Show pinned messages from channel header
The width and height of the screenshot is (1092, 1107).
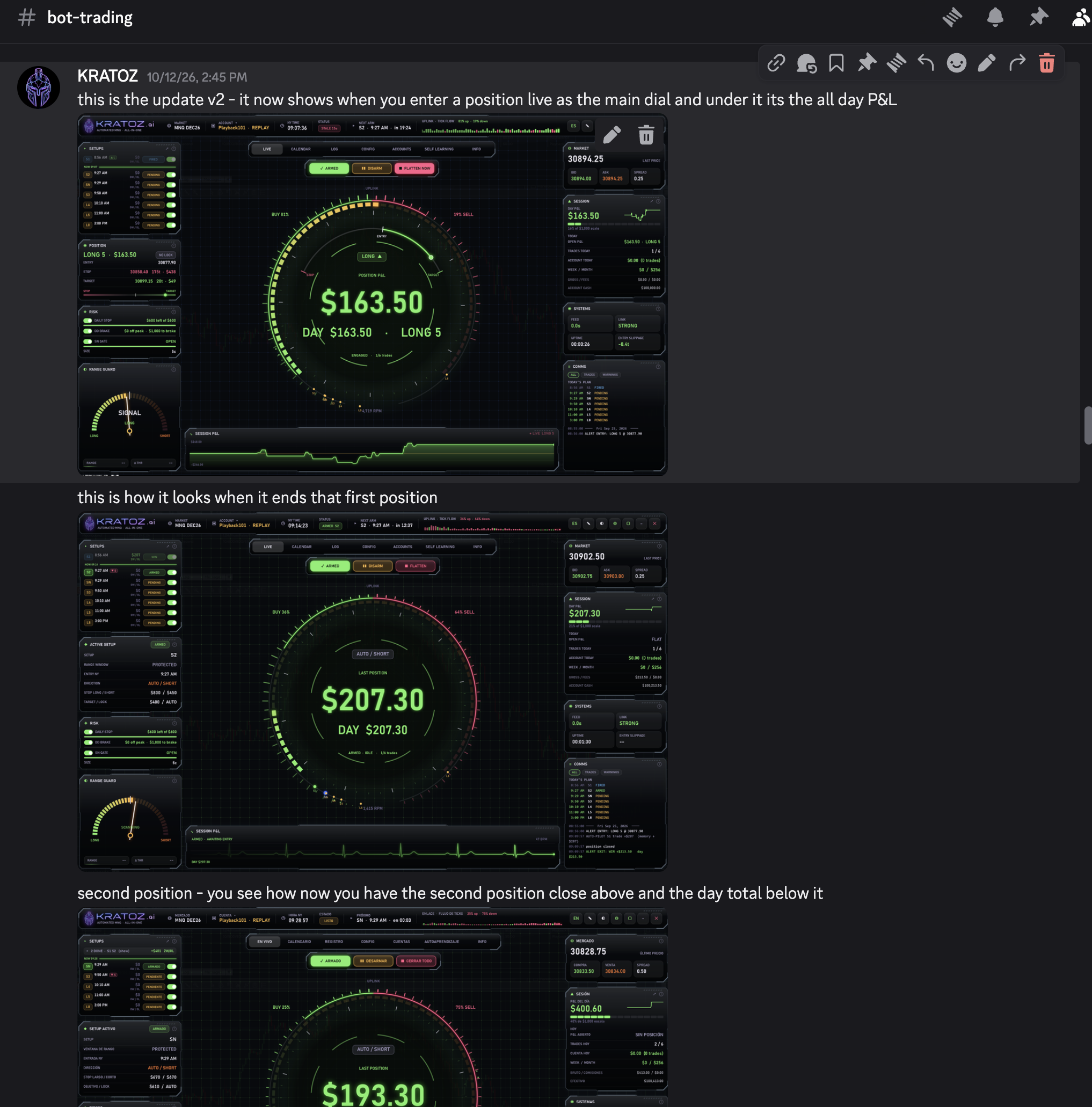(x=1039, y=17)
